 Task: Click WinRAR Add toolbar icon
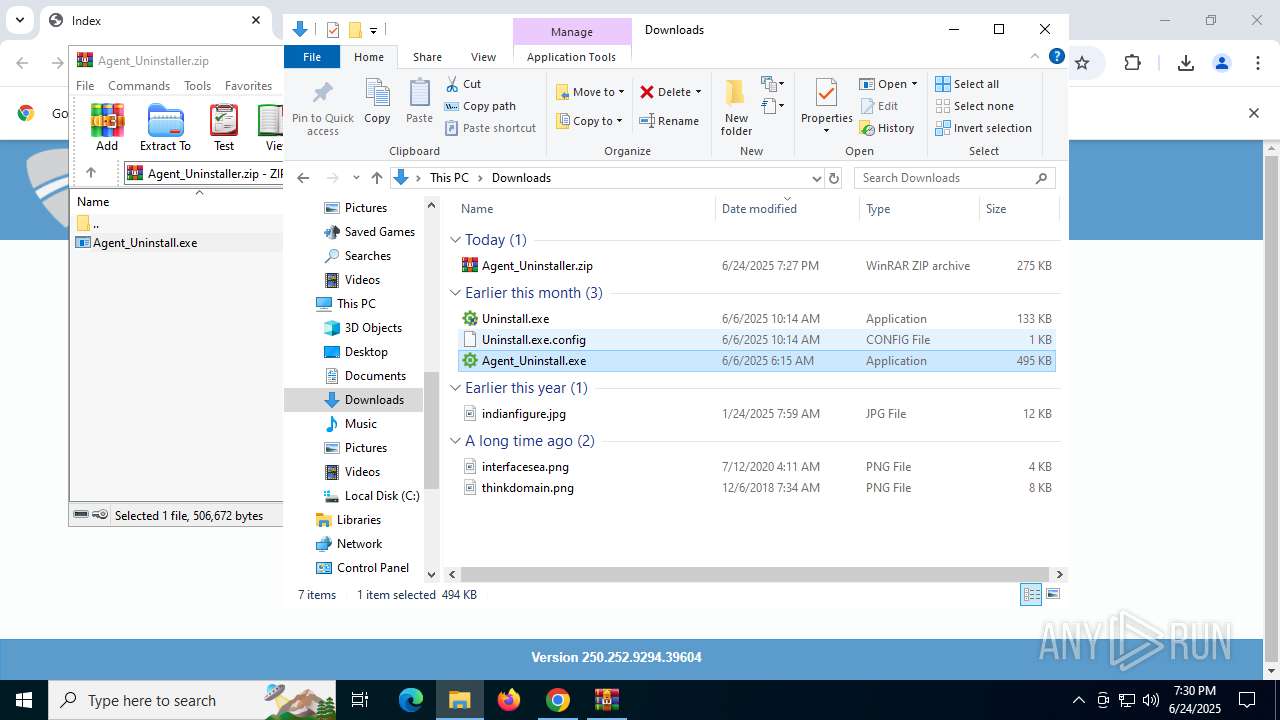[107, 127]
